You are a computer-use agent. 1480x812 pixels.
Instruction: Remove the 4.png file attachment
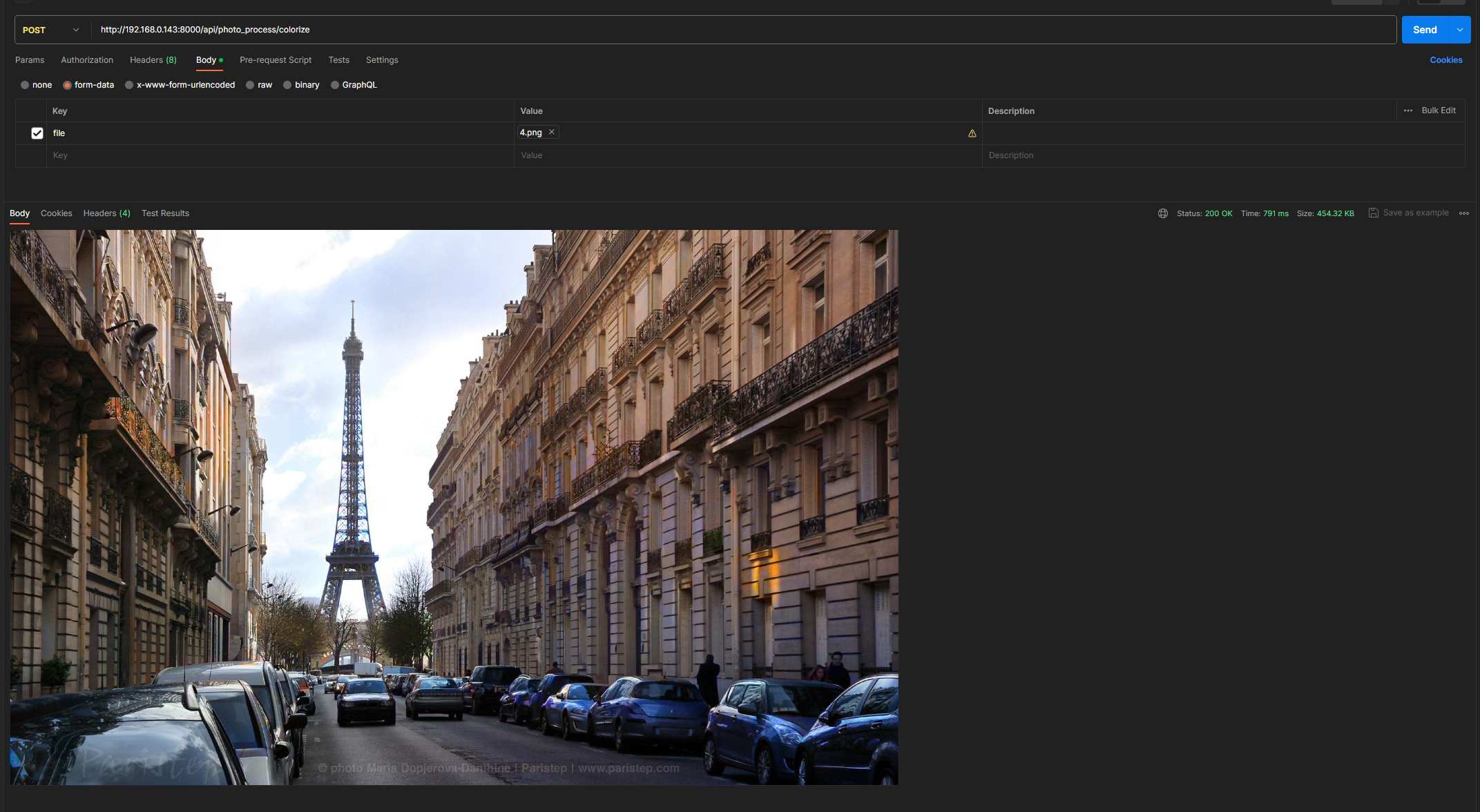552,132
